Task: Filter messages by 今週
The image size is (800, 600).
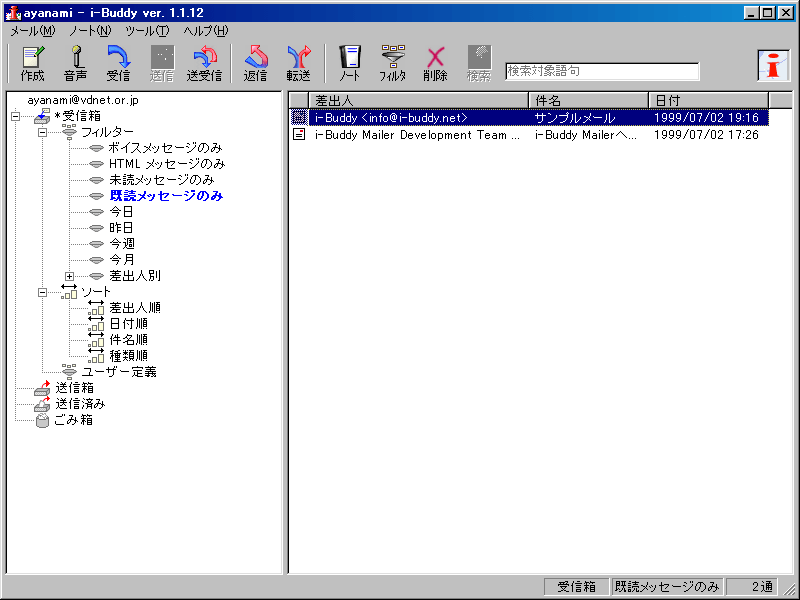Action: (x=122, y=244)
